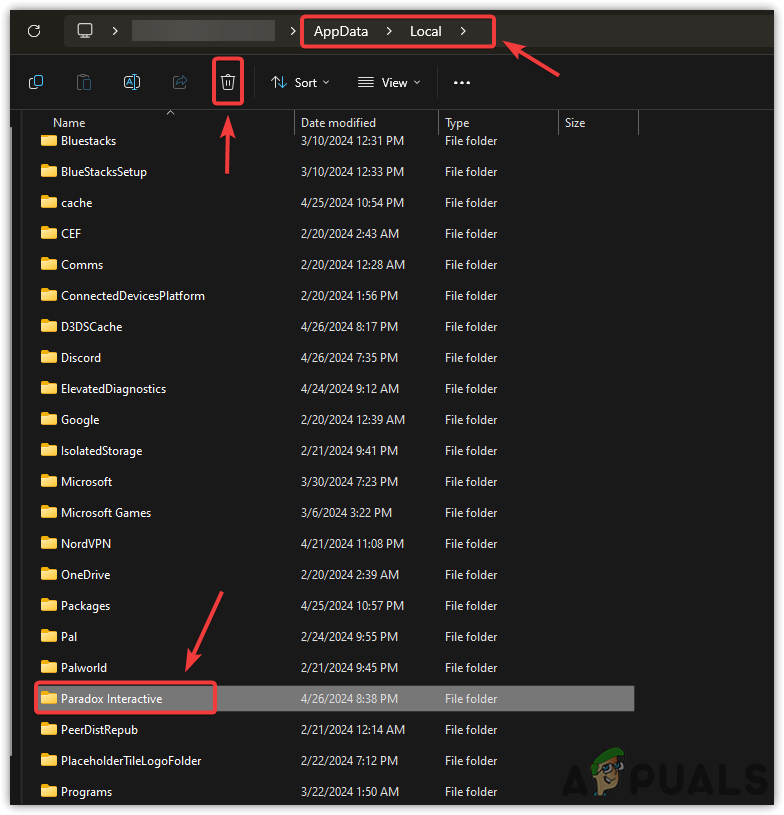Click the Google folder icon
This screenshot has height=815, width=784.
coord(49,419)
